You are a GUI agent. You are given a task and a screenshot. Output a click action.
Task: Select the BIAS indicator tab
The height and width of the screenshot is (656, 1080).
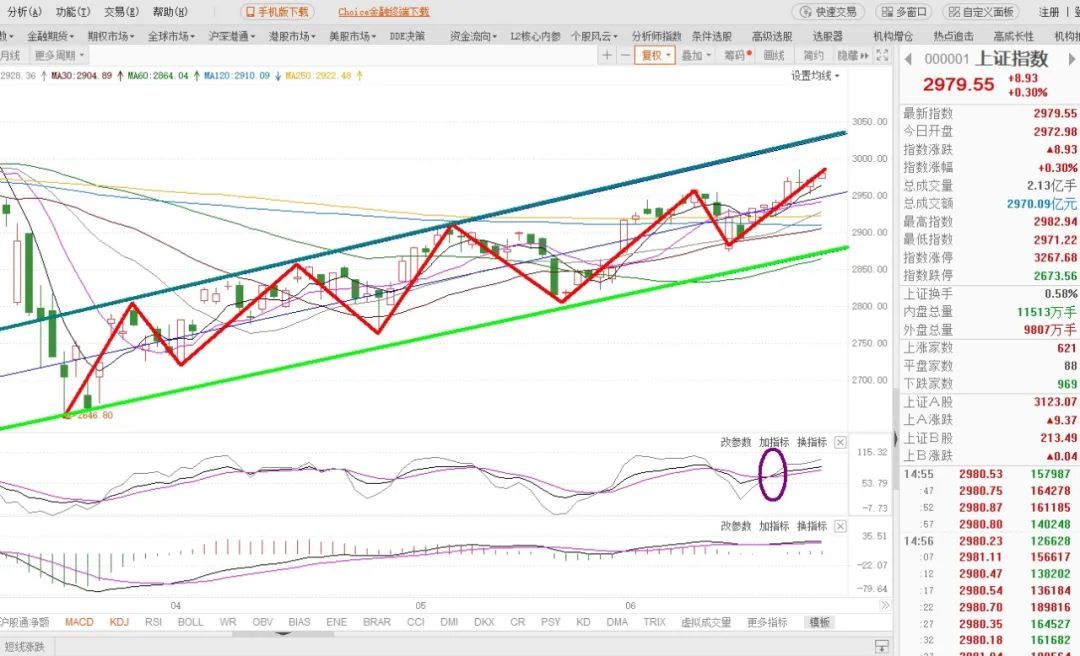pyautogui.click(x=300, y=622)
